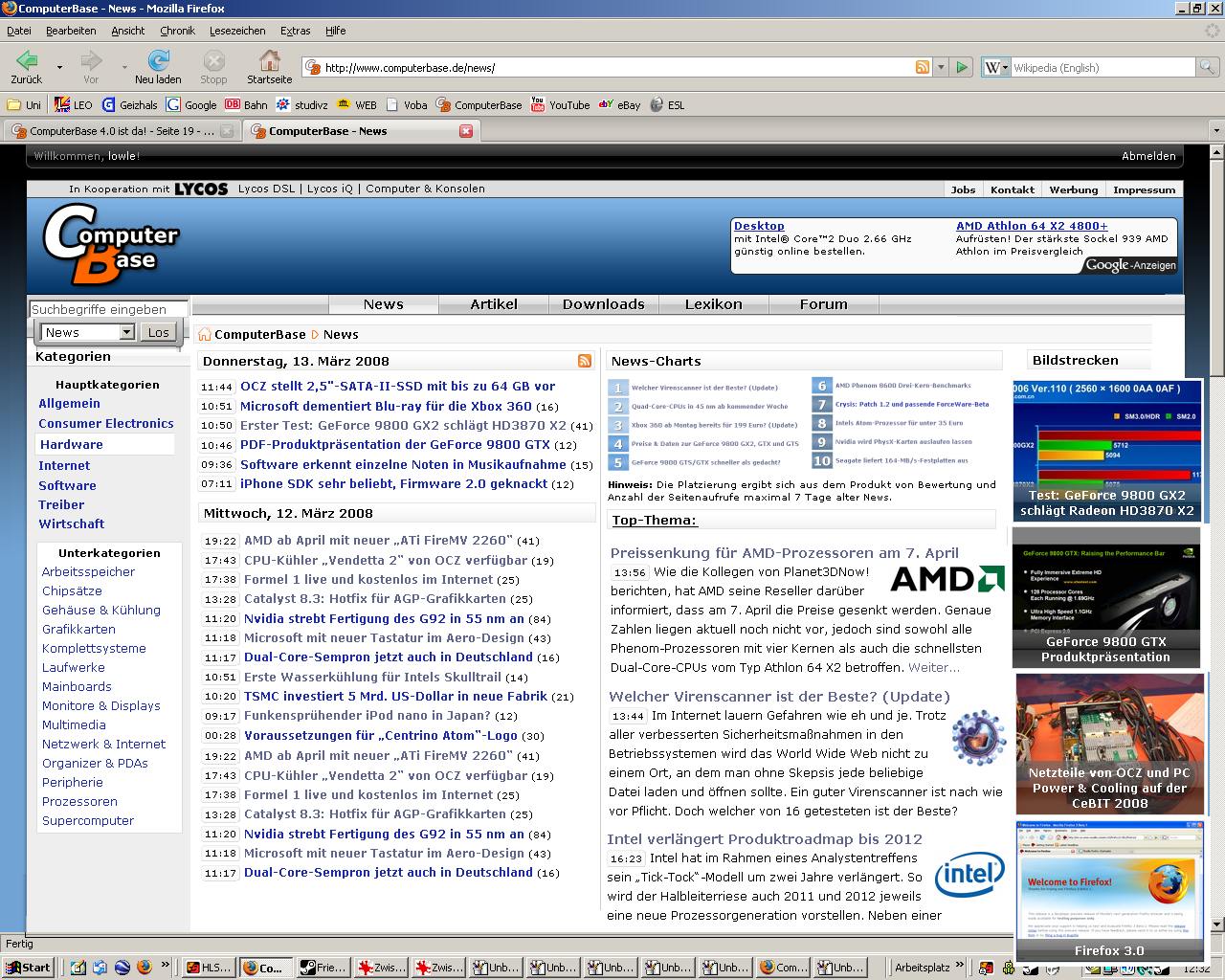Open the eBay bookmark

point(619,105)
